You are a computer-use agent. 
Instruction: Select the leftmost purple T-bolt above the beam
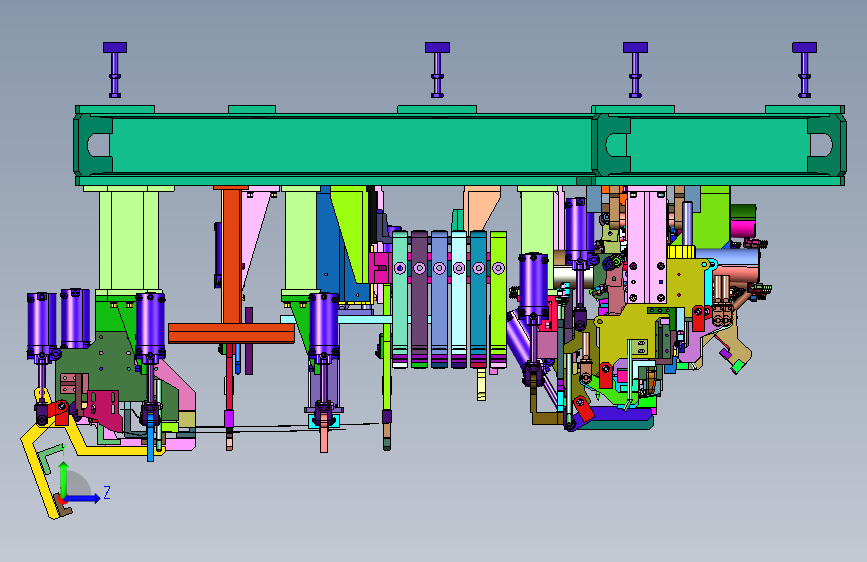pyautogui.click(x=115, y=70)
